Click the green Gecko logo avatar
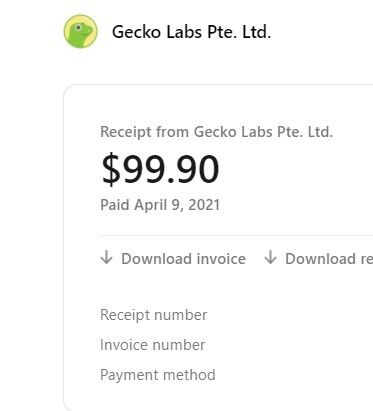The width and height of the screenshot is (373, 411). (81, 31)
